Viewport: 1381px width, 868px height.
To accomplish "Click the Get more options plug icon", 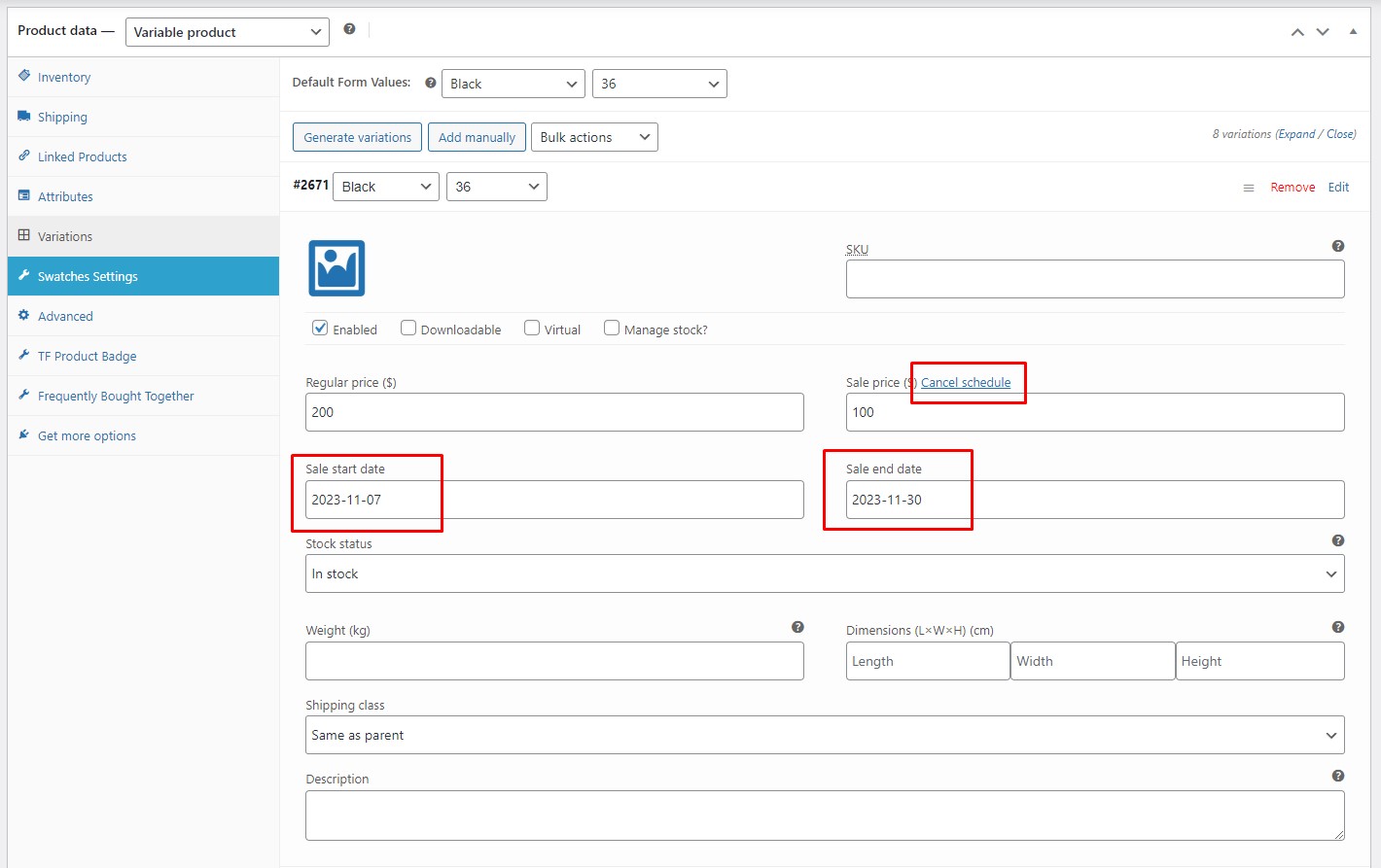I will tap(24, 434).
